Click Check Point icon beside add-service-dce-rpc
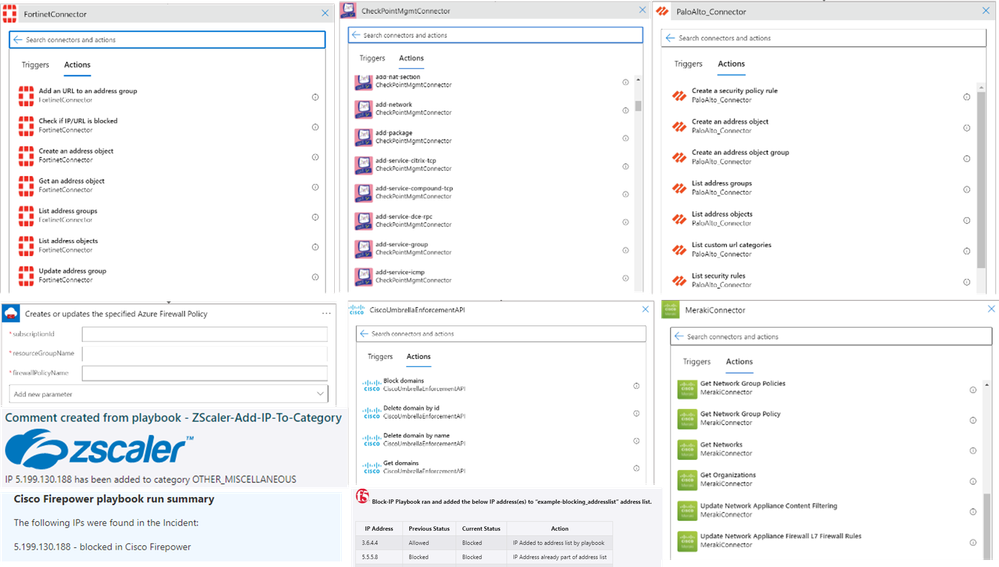Viewport: 999px width, 567px height. click(364, 220)
